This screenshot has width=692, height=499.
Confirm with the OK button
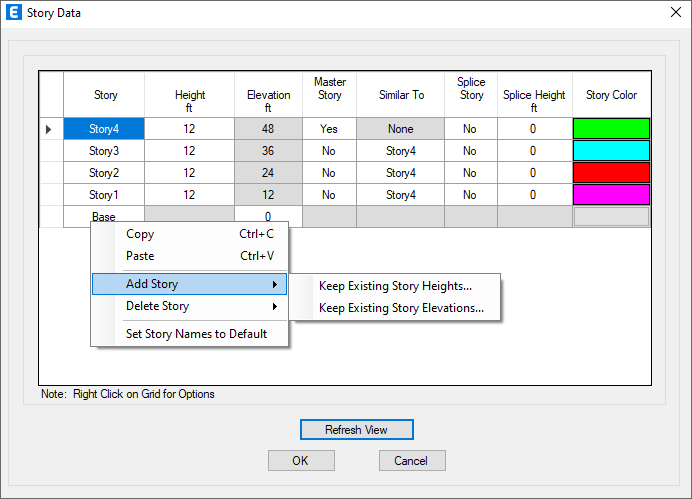click(301, 461)
